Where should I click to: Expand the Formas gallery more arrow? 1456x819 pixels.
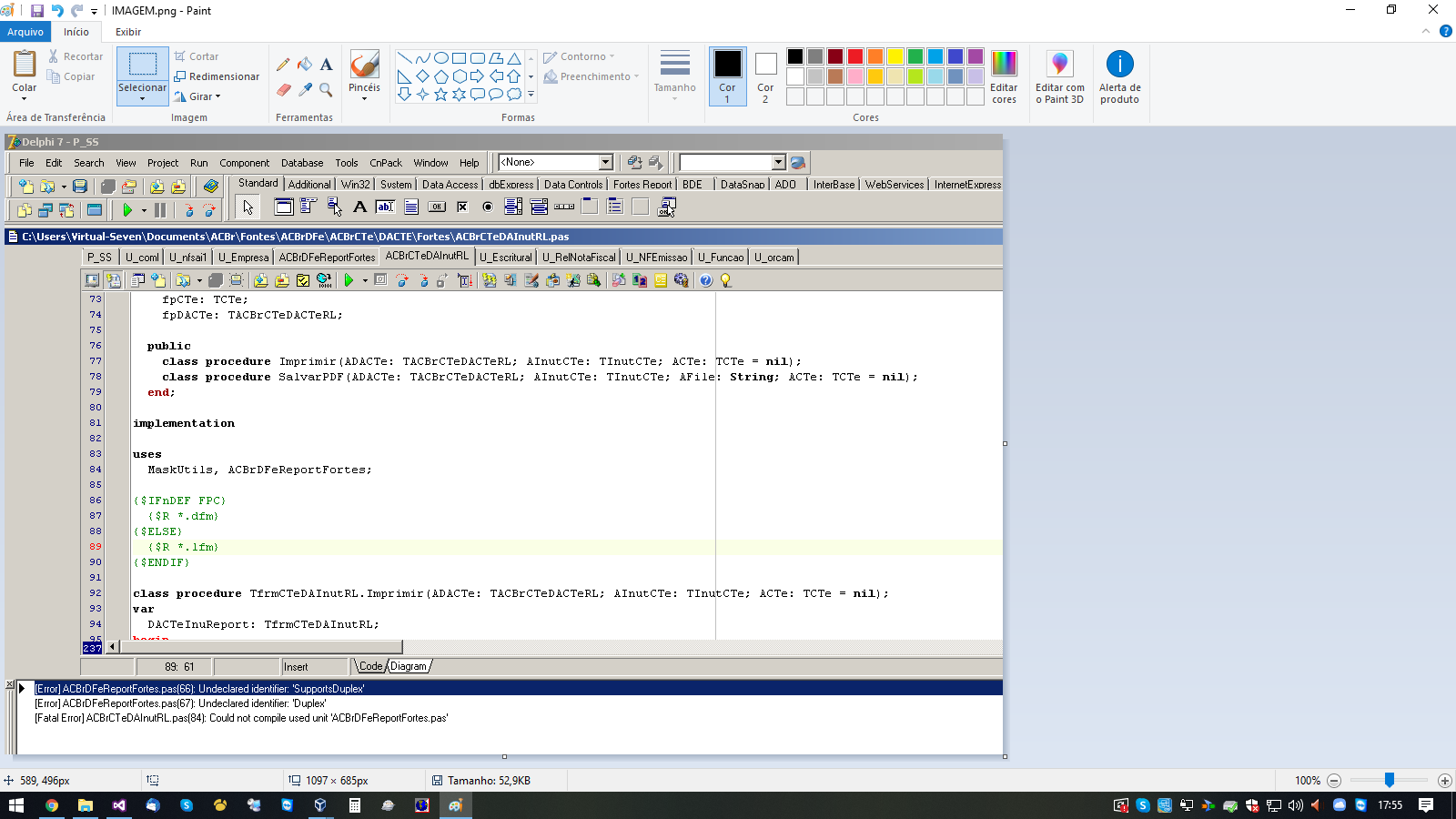(x=531, y=94)
